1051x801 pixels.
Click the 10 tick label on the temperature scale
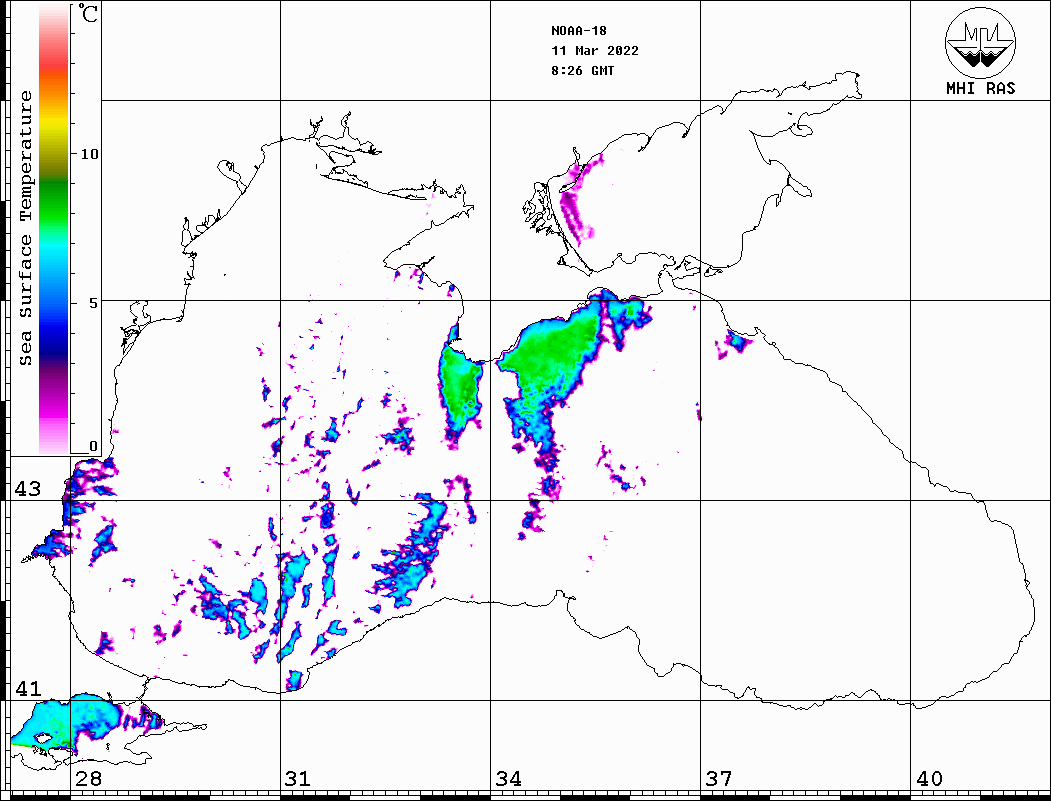(x=90, y=154)
